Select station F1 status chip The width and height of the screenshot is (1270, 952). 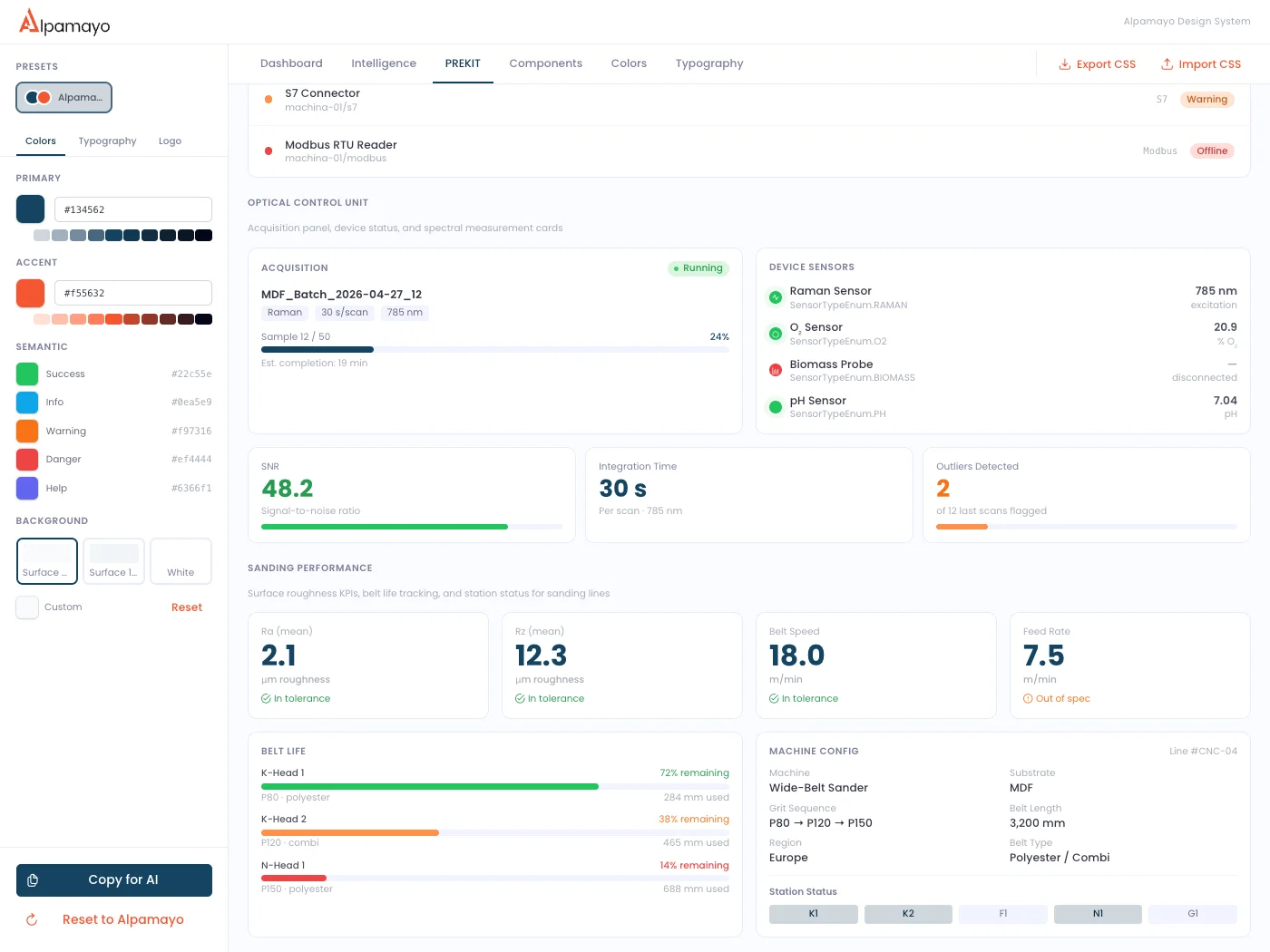(x=1003, y=914)
